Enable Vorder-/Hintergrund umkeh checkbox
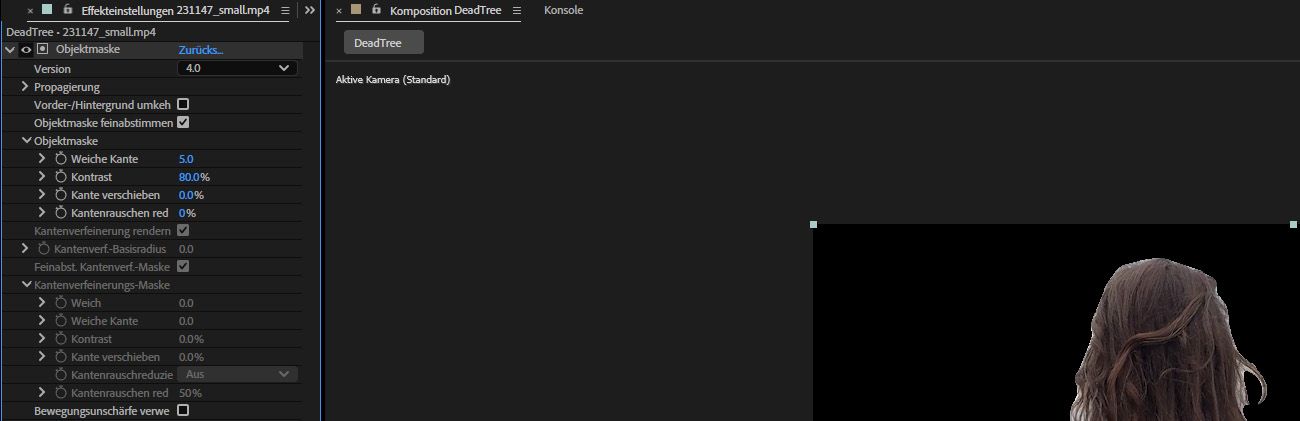1300x421 pixels. [183, 104]
